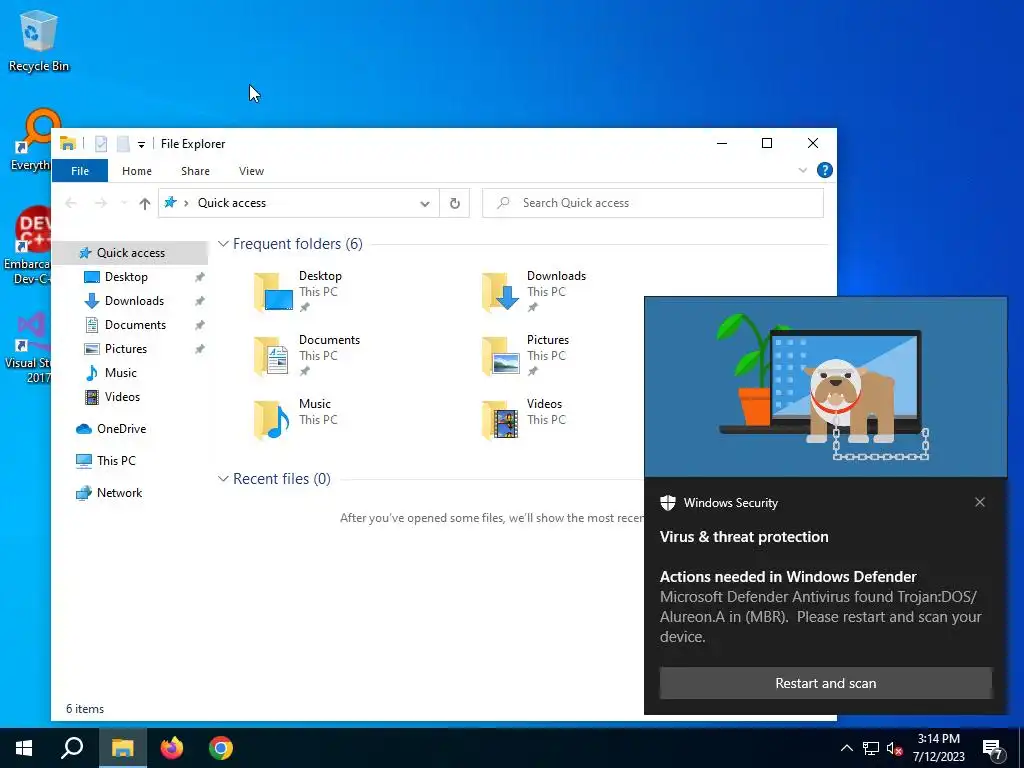Open the Action Center notifications icon
This screenshot has width=1024, height=768.
tap(992, 749)
